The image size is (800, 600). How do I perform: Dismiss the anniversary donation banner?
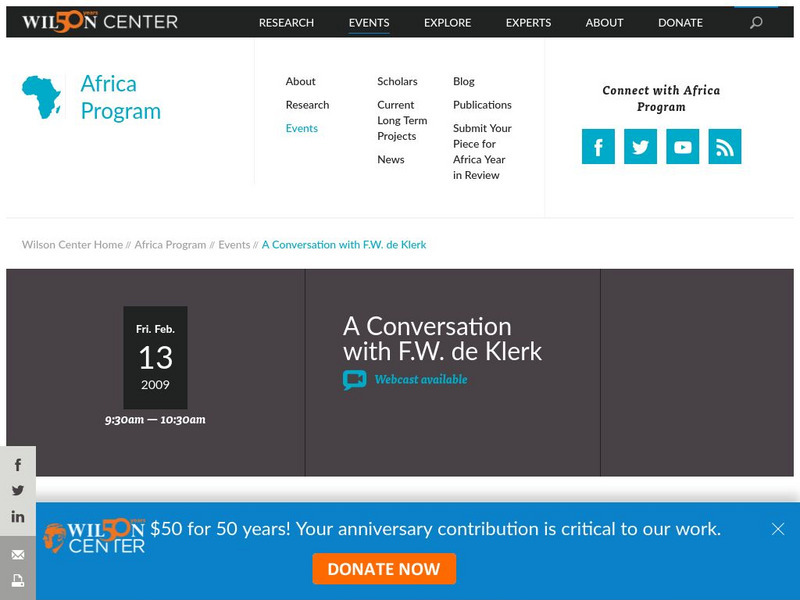[x=777, y=529]
